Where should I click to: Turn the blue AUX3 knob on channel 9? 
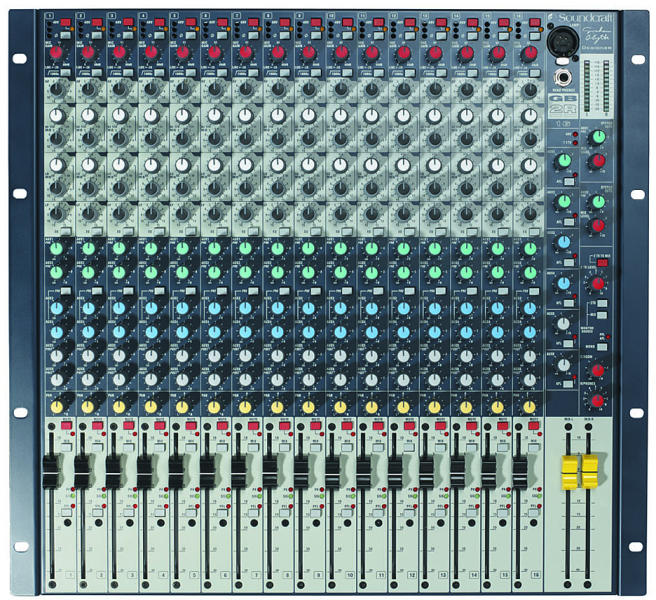[309, 308]
